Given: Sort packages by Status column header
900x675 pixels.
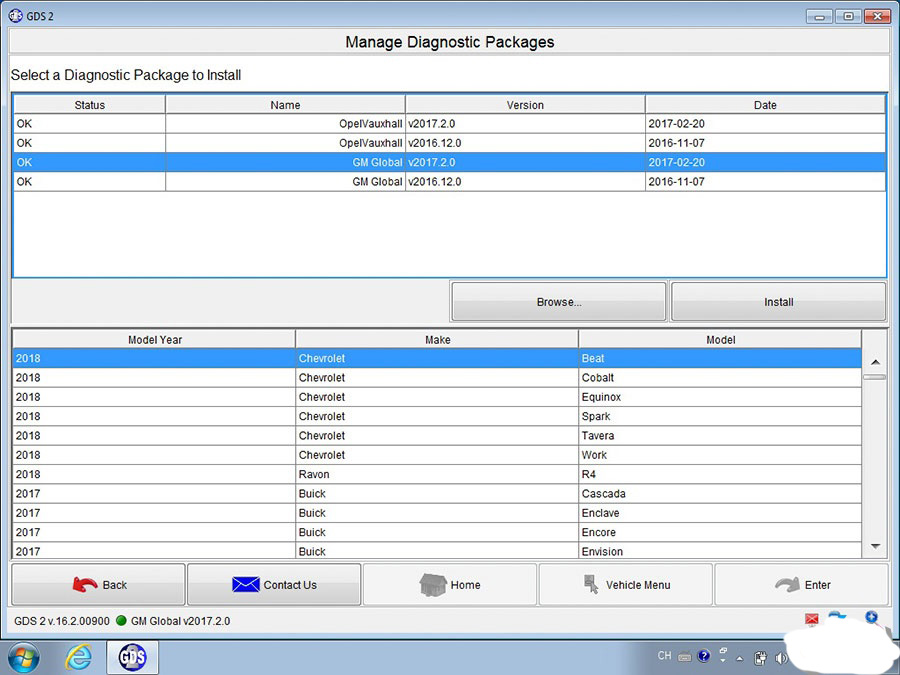Looking at the screenshot, I should click(x=90, y=104).
